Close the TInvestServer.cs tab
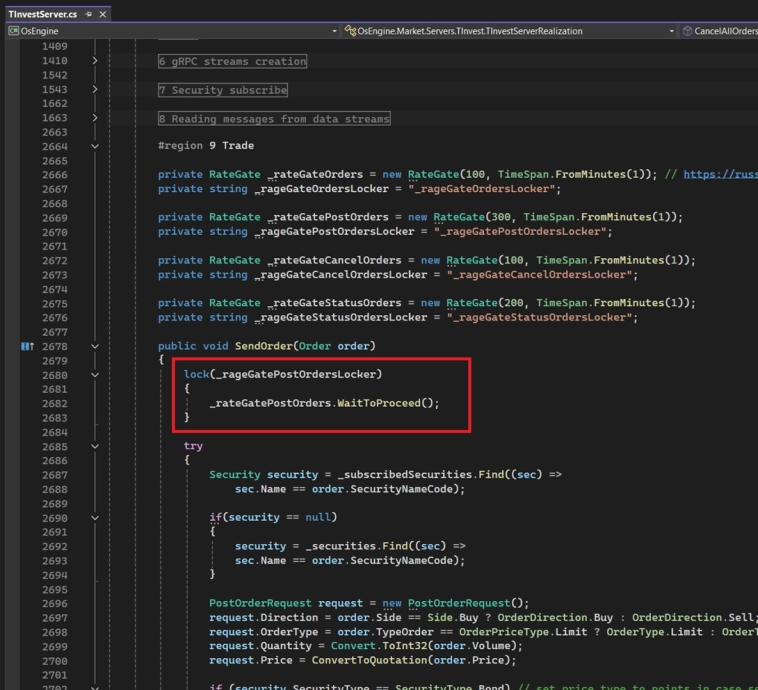This screenshot has height=690, width=758. (103, 15)
